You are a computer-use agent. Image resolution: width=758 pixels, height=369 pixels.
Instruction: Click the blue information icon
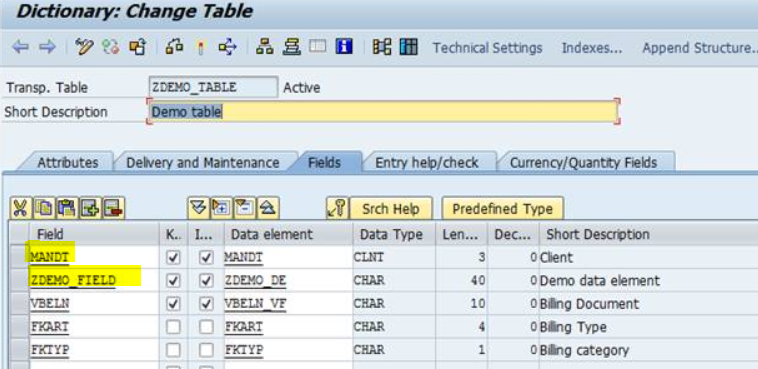[x=344, y=47]
